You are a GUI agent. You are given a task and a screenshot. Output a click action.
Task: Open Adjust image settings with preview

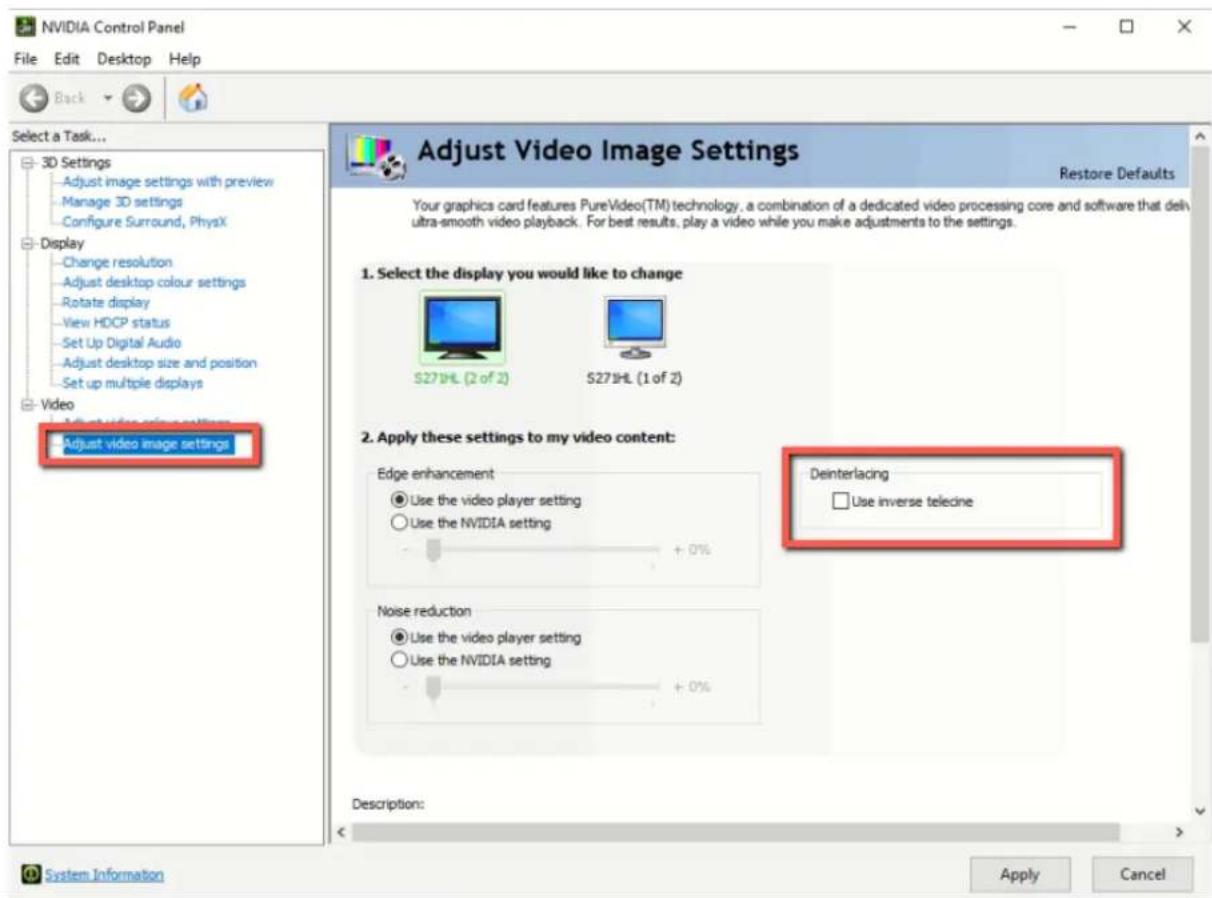click(x=168, y=182)
